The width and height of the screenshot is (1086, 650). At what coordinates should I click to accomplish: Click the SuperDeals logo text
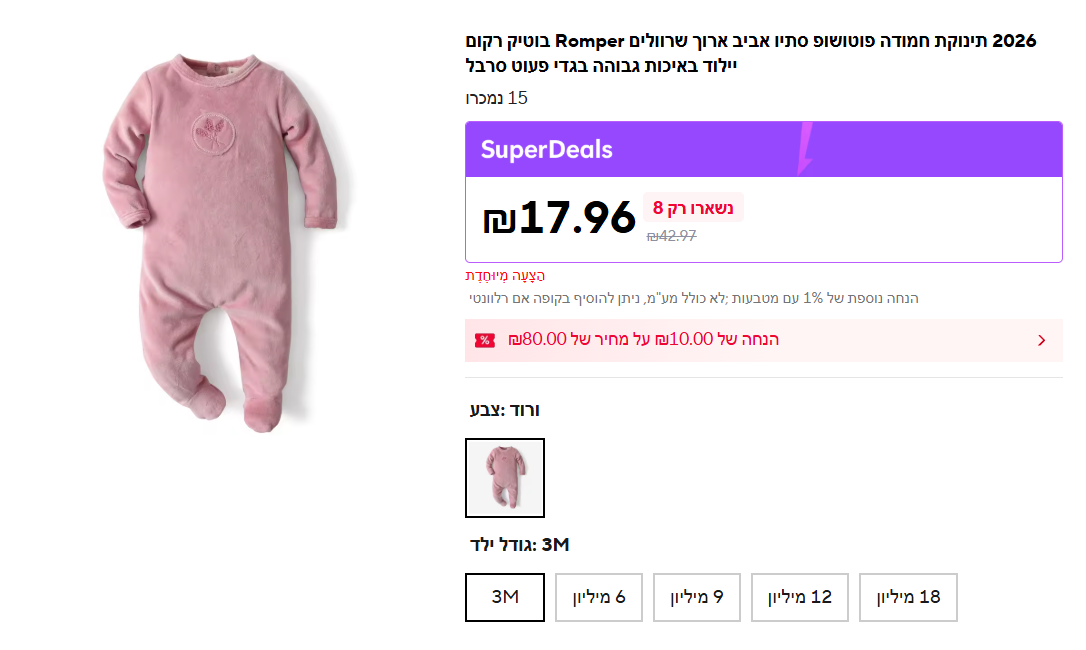[546, 150]
